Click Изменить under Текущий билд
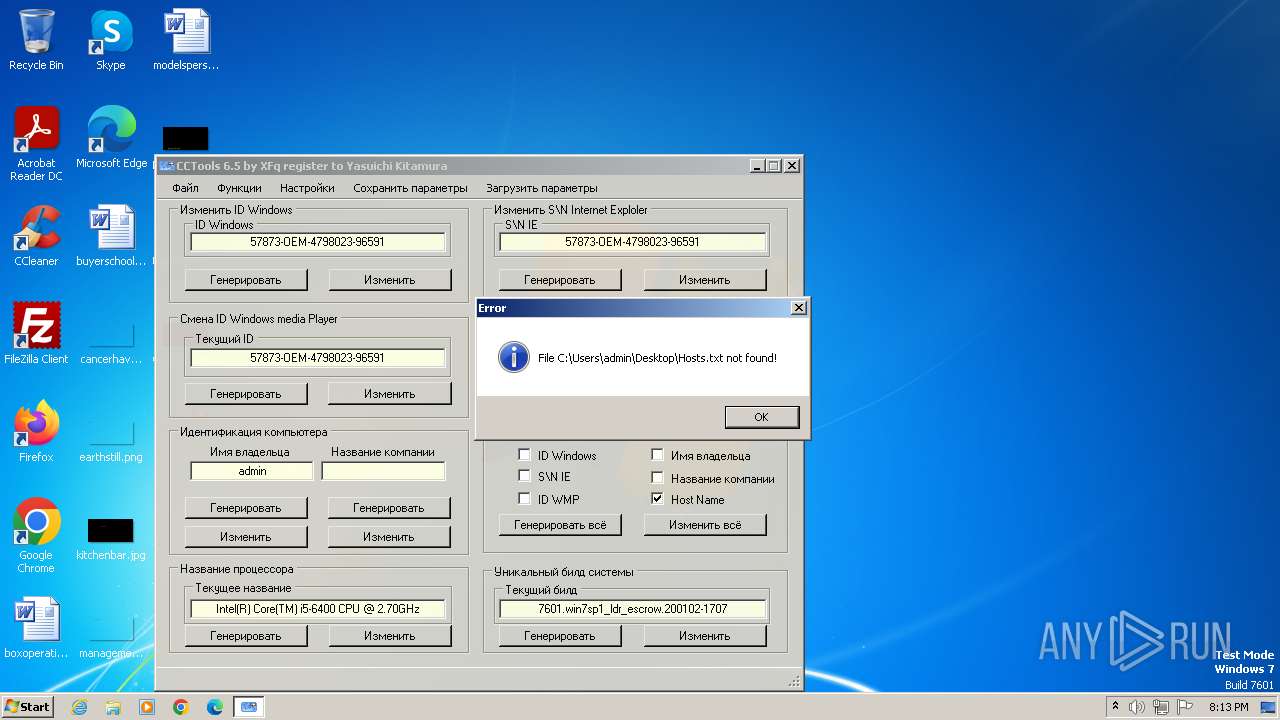Image resolution: width=1280 pixels, height=720 pixels. pyautogui.click(x=705, y=636)
